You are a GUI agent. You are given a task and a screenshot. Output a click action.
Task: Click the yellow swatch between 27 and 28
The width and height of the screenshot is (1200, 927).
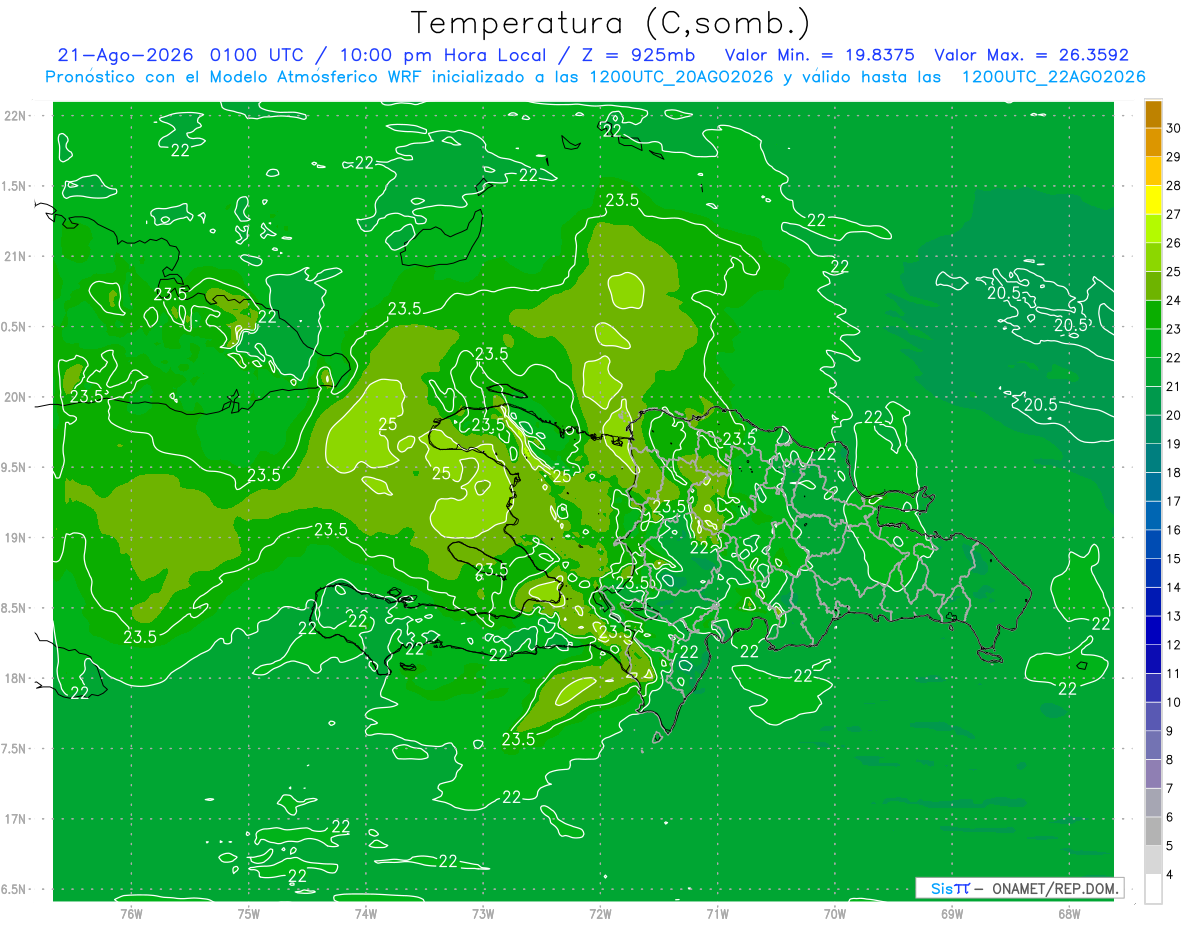click(1153, 200)
